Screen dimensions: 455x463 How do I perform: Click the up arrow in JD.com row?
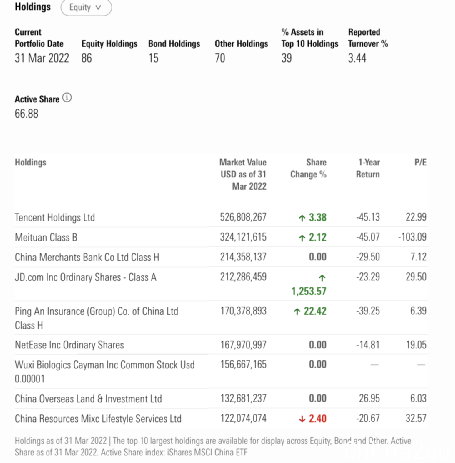click(x=322, y=277)
